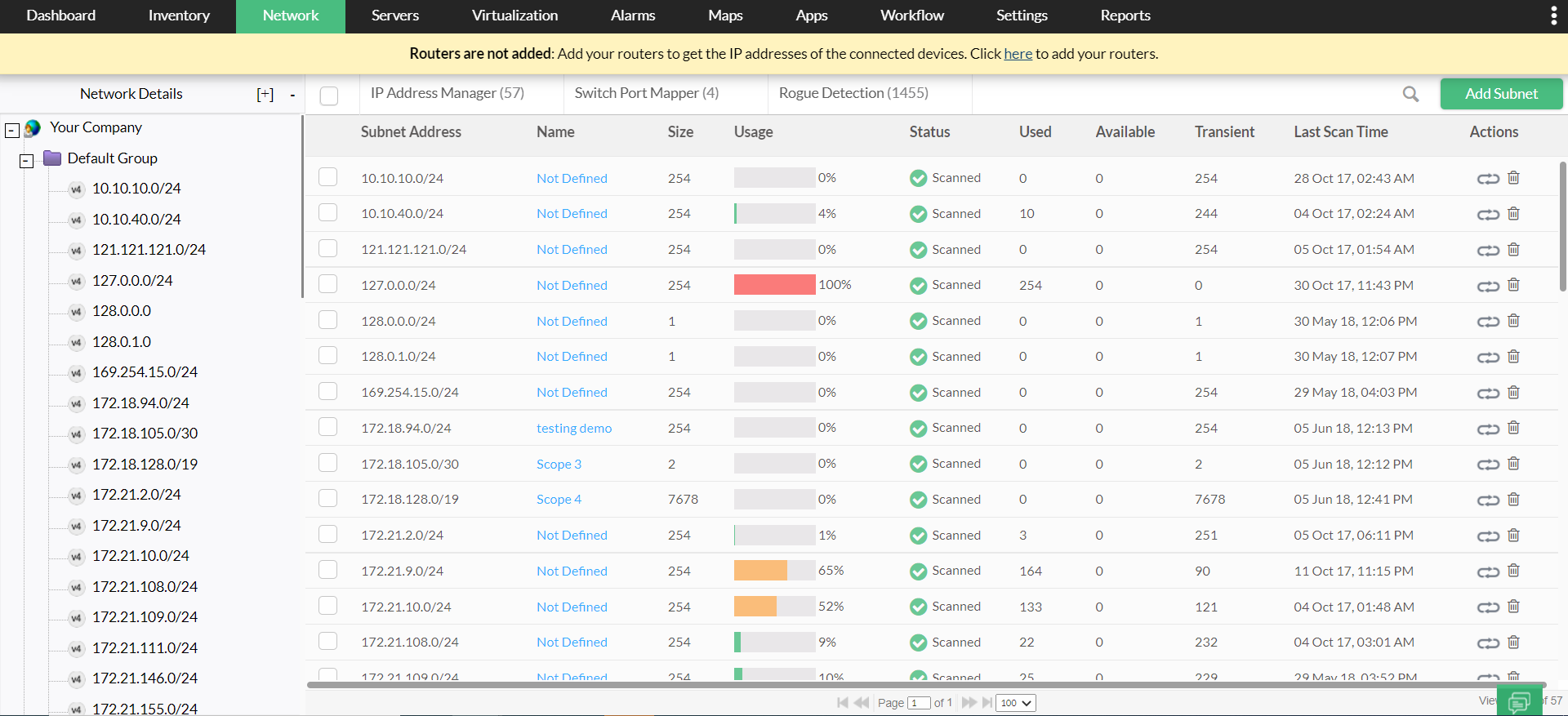This screenshot has width=1568, height=716.
Task: Open the chat support icon
Action: pos(1519,702)
